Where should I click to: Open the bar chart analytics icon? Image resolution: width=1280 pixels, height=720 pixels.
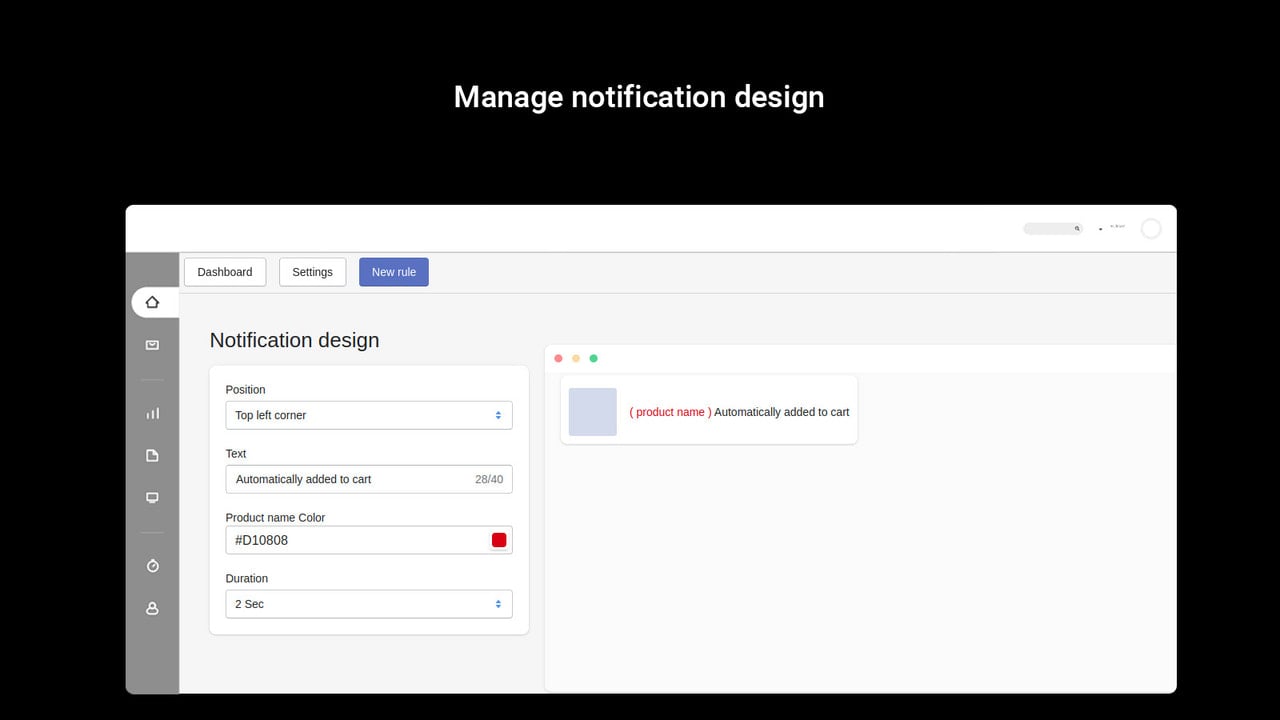[152, 413]
